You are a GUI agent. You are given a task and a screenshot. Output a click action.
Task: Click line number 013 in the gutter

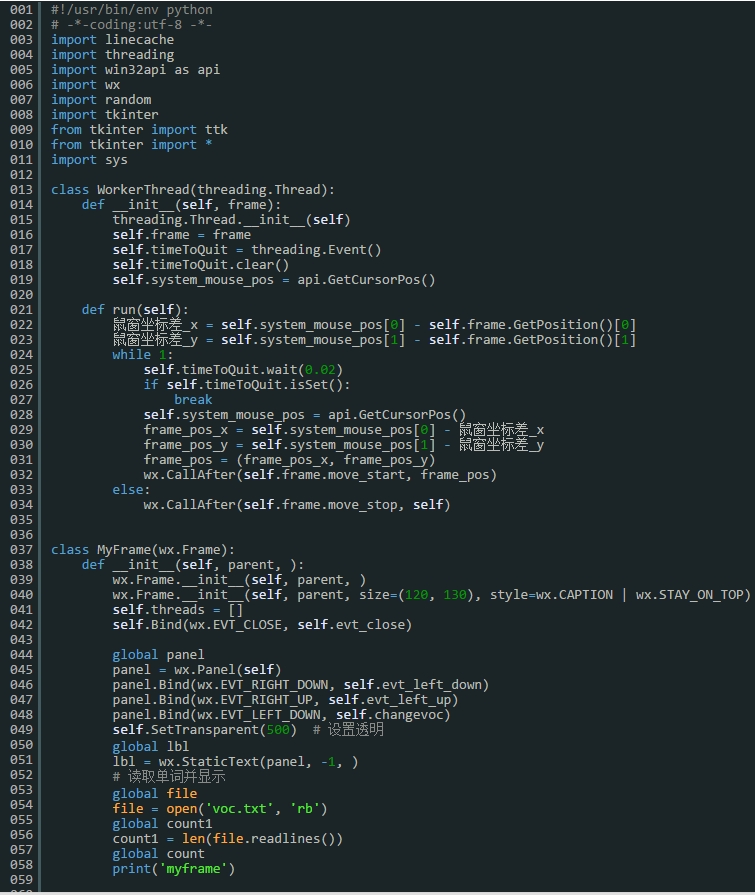(x=21, y=190)
